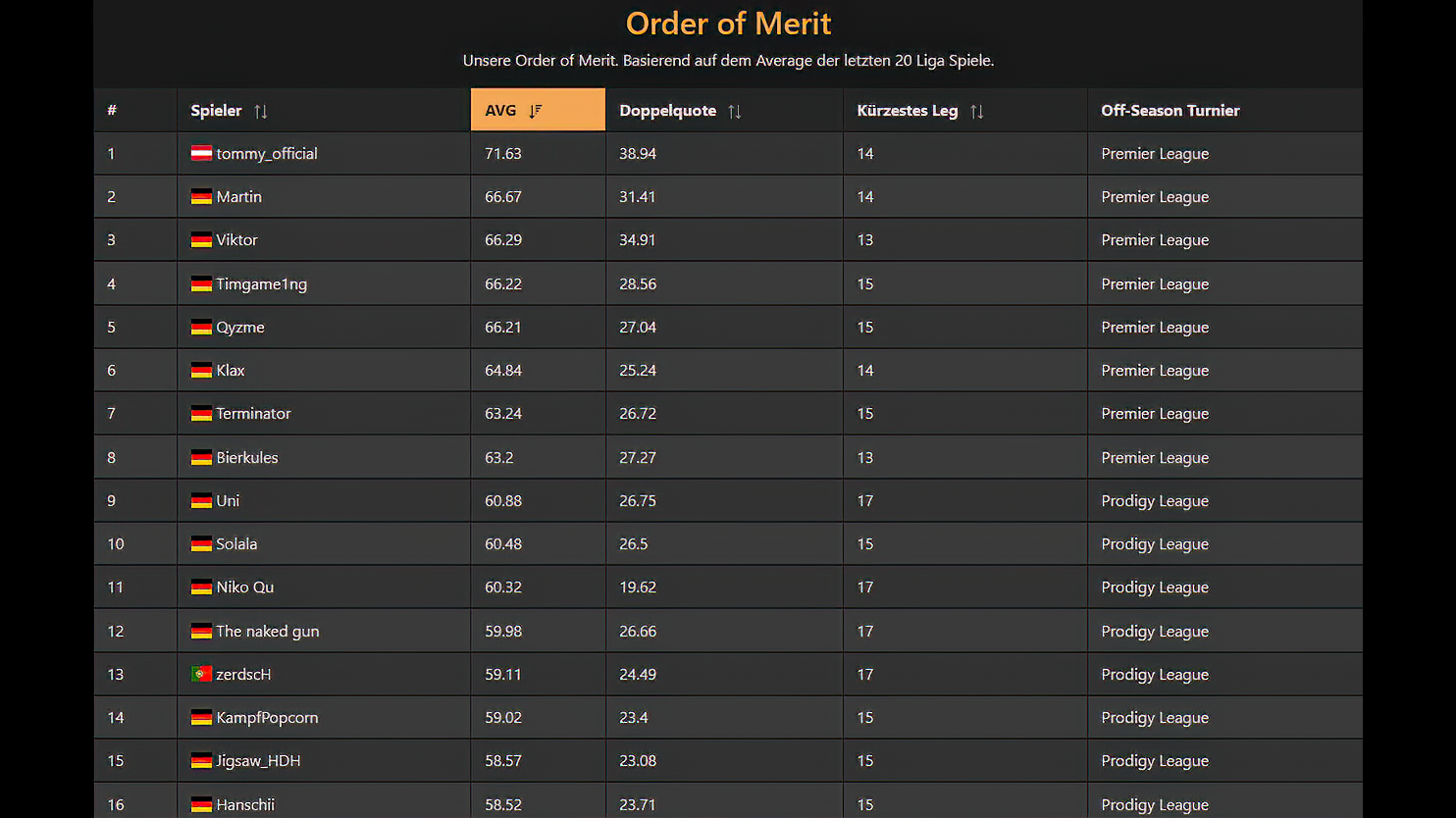Click the German flag next to Martin
The width and height of the screenshot is (1456, 818).
click(x=201, y=196)
